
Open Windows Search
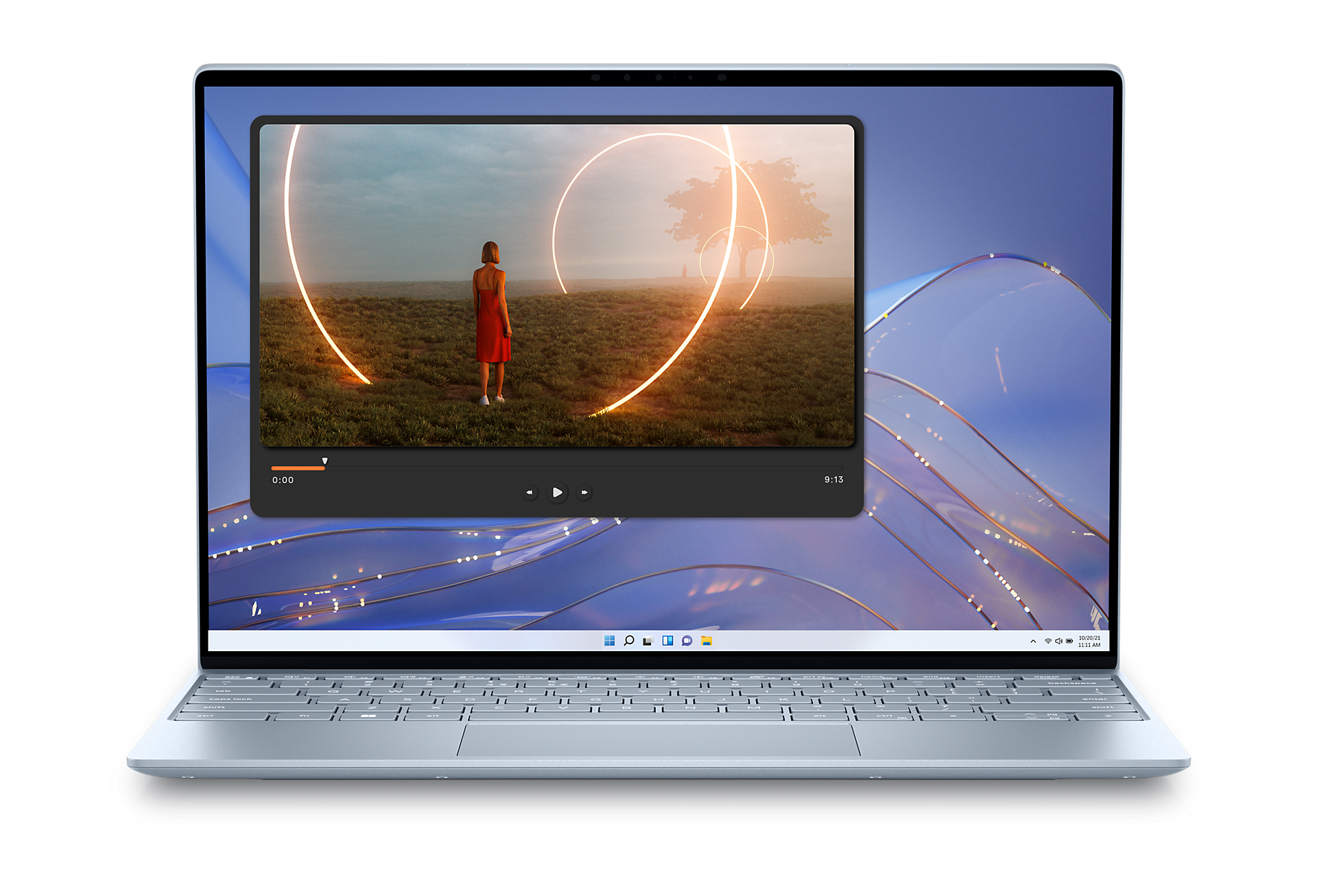coord(628,640)
